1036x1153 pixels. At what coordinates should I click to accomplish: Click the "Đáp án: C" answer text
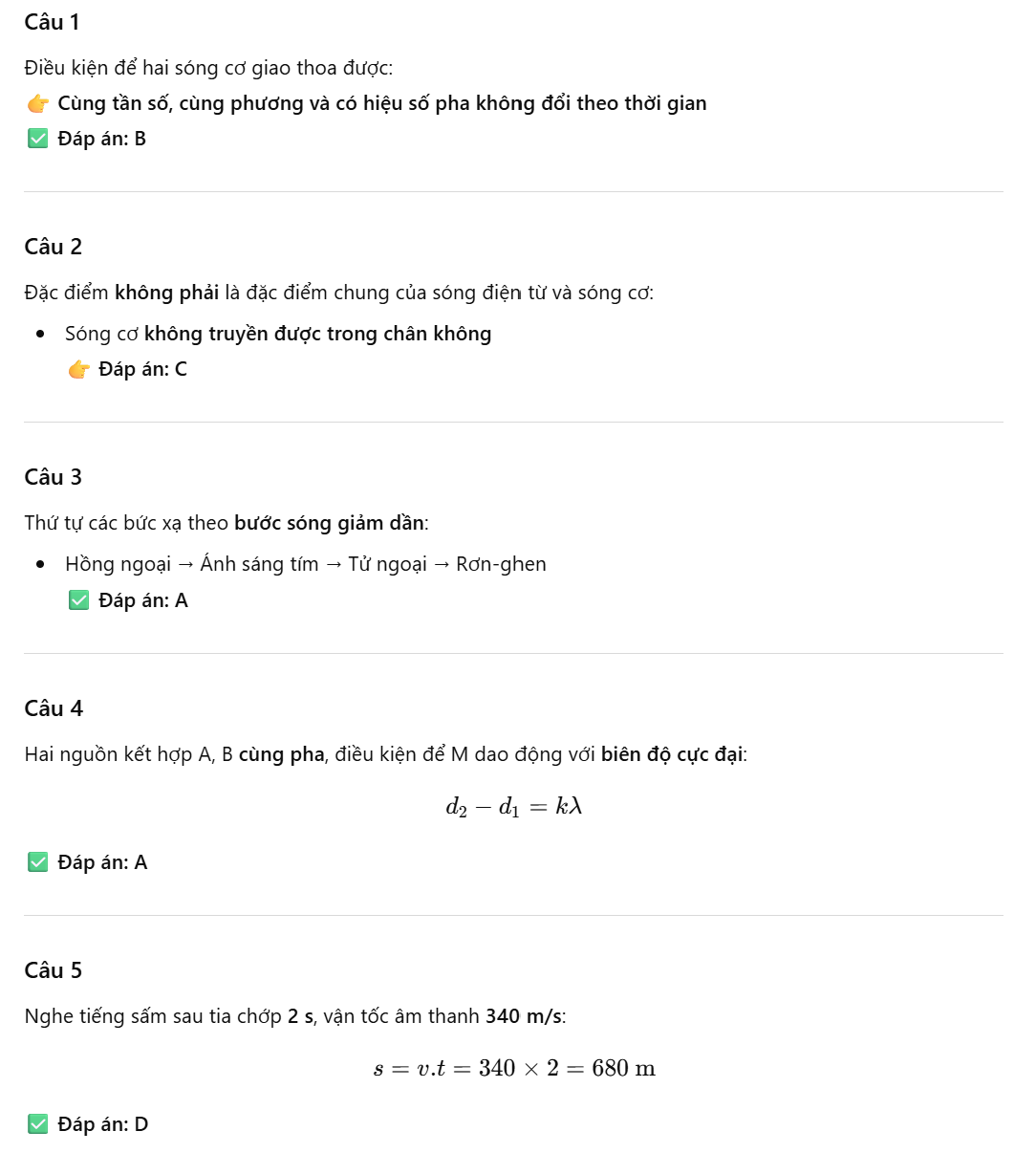(x=142, y=369)
